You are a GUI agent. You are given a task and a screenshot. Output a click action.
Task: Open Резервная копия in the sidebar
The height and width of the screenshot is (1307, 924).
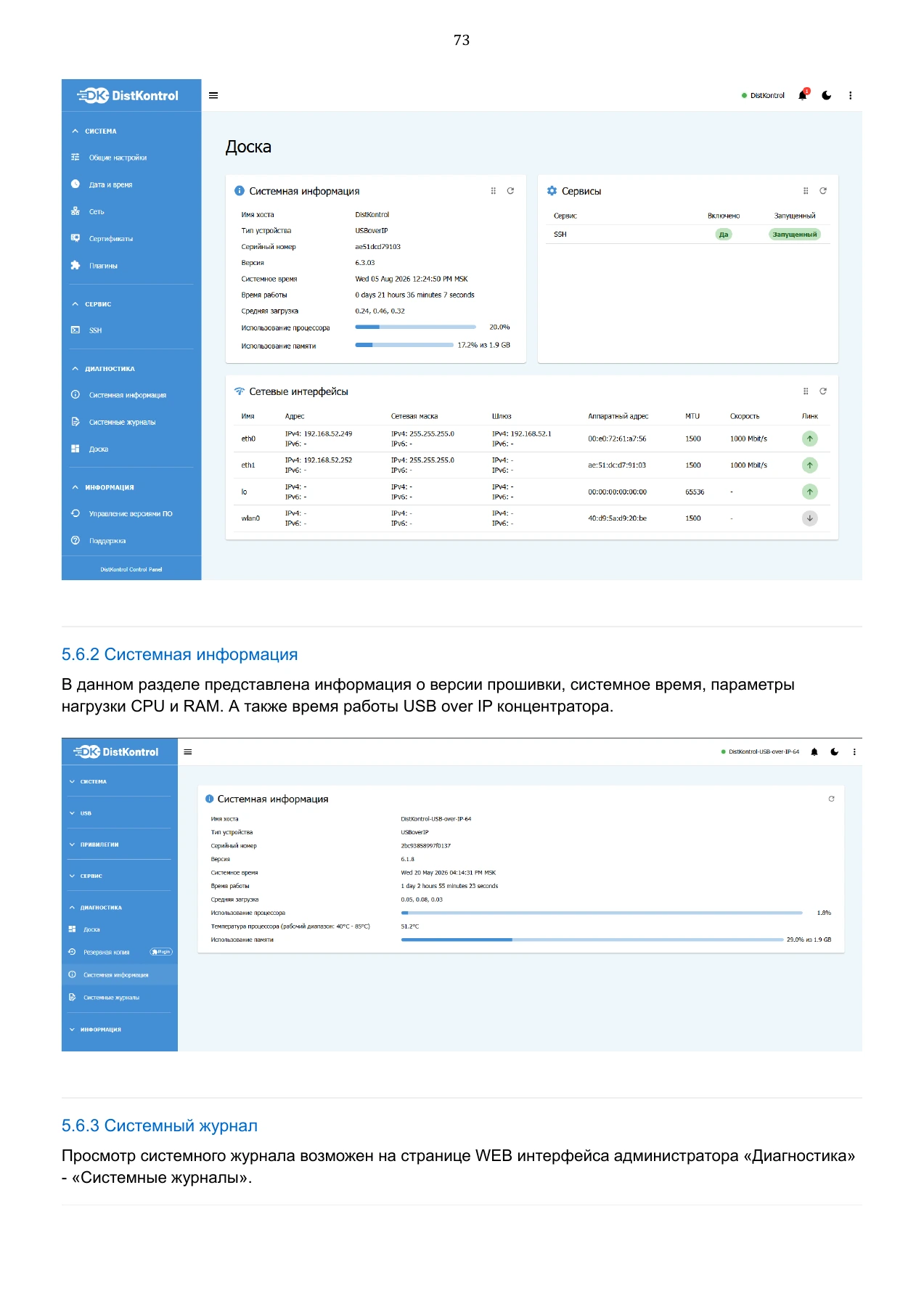click(x=106, y=952)
